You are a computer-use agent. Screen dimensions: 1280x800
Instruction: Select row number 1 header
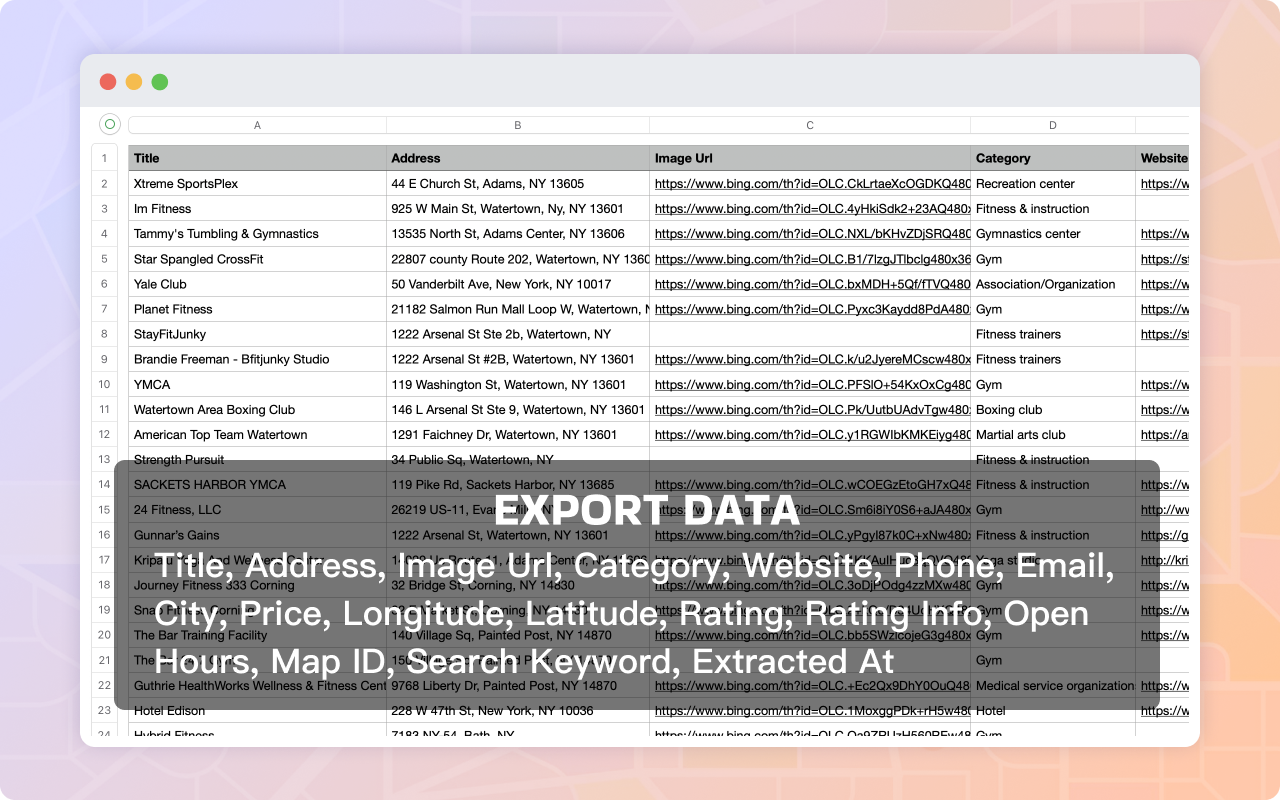pos(104,158)
